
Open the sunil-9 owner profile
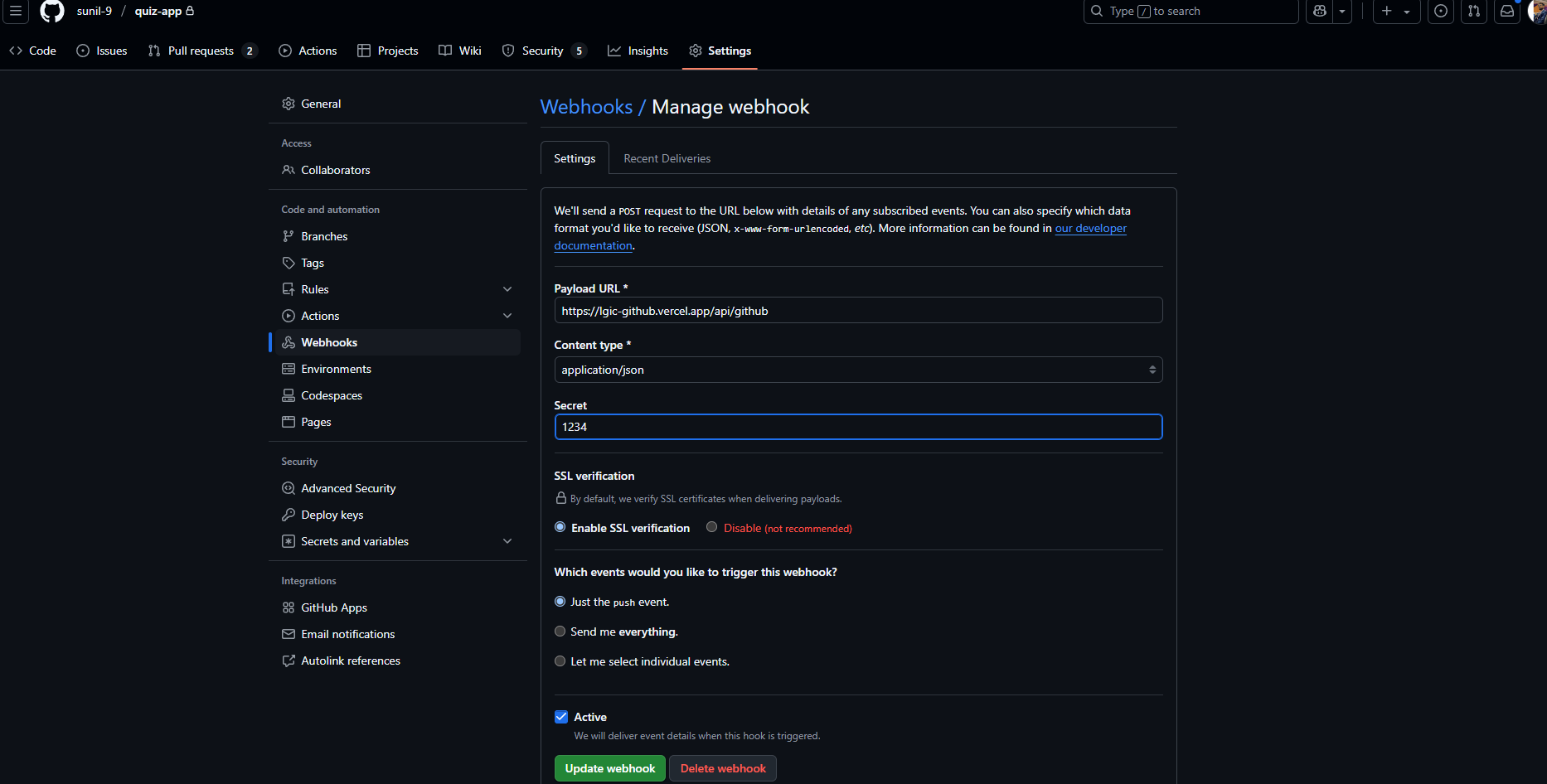click(x=95, y=11)
